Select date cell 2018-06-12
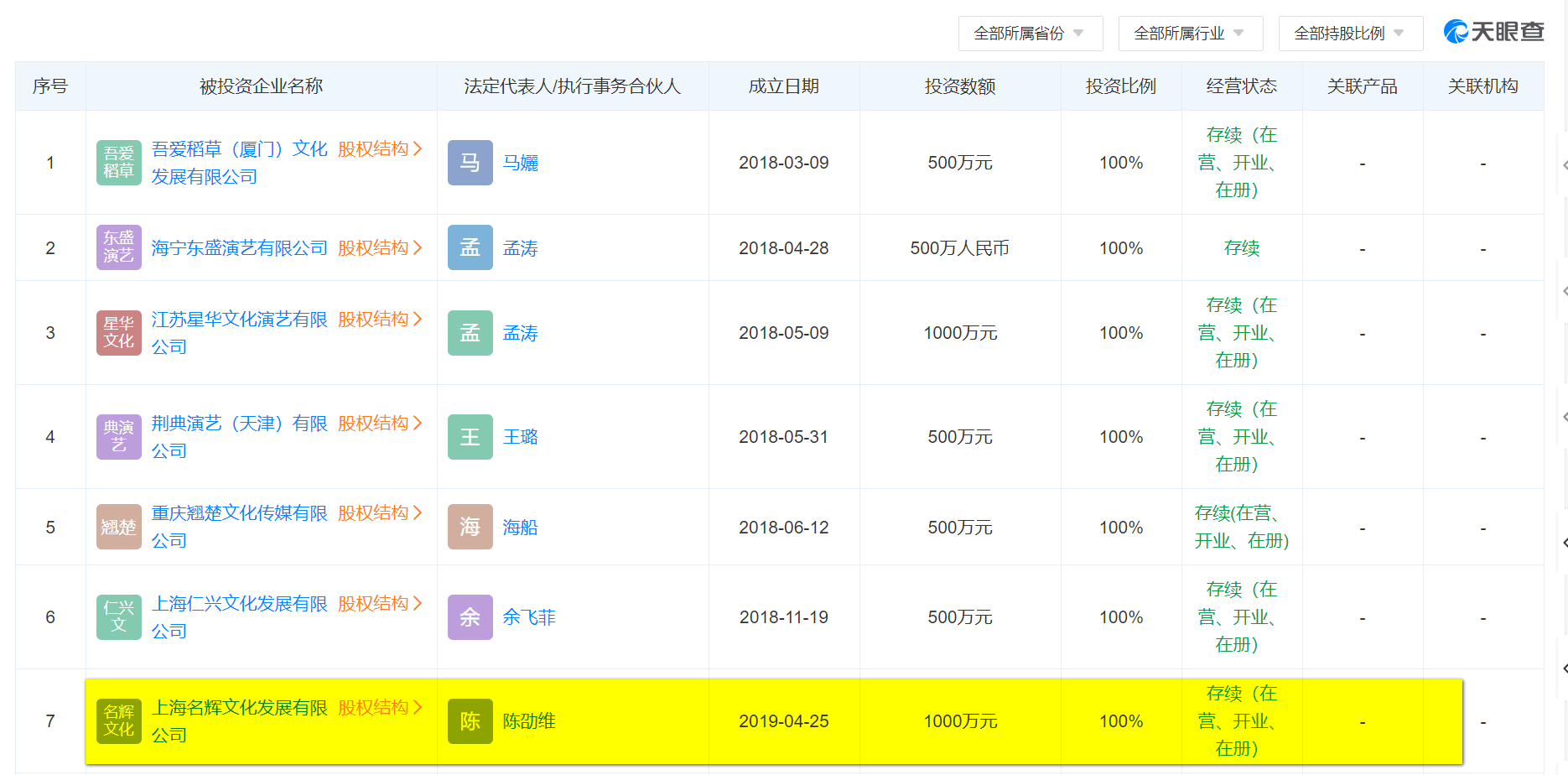The height and width of the screenshot is (775, 1568). pyautogui.click(x=784, y=528)
